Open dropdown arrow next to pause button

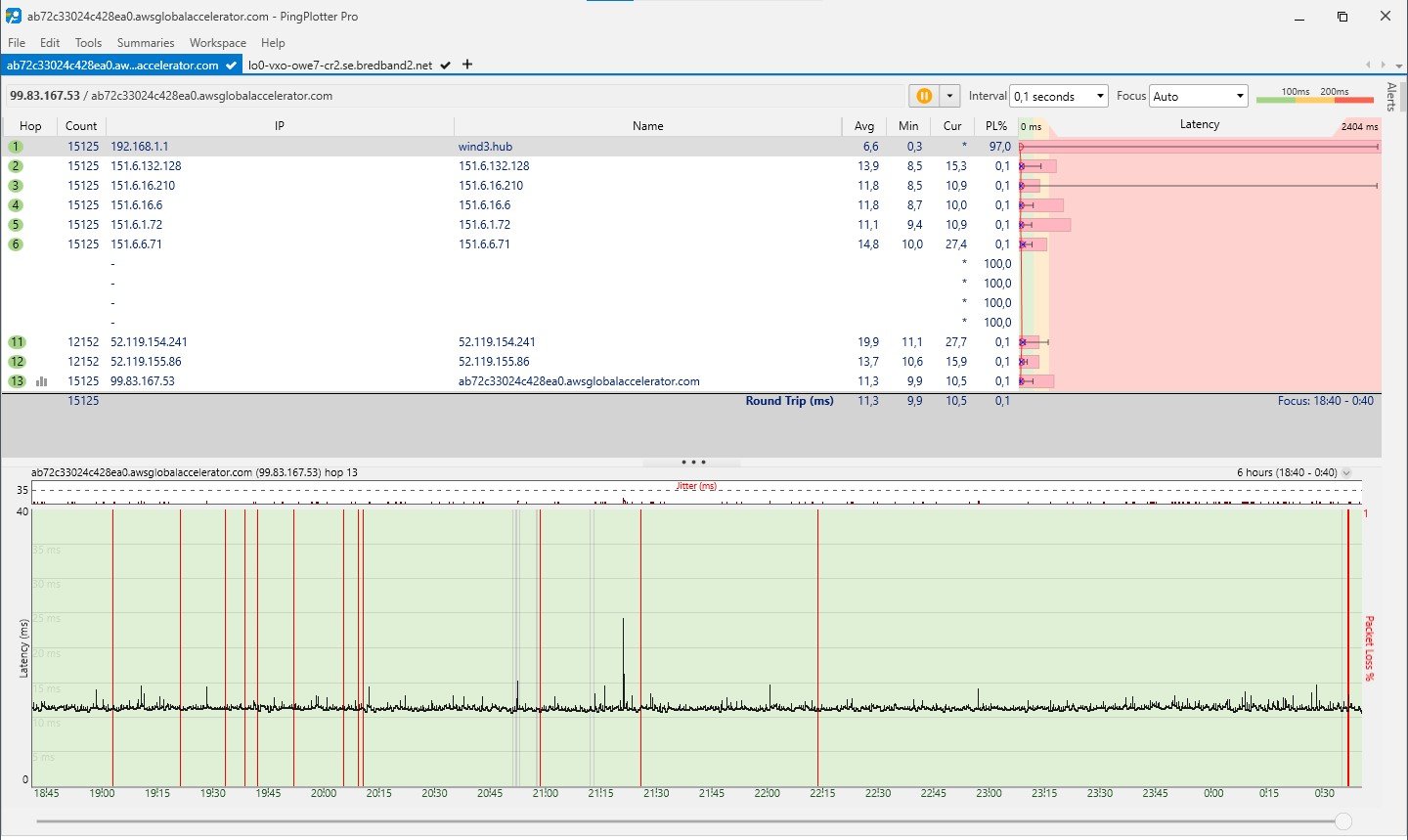pos(949,96)
